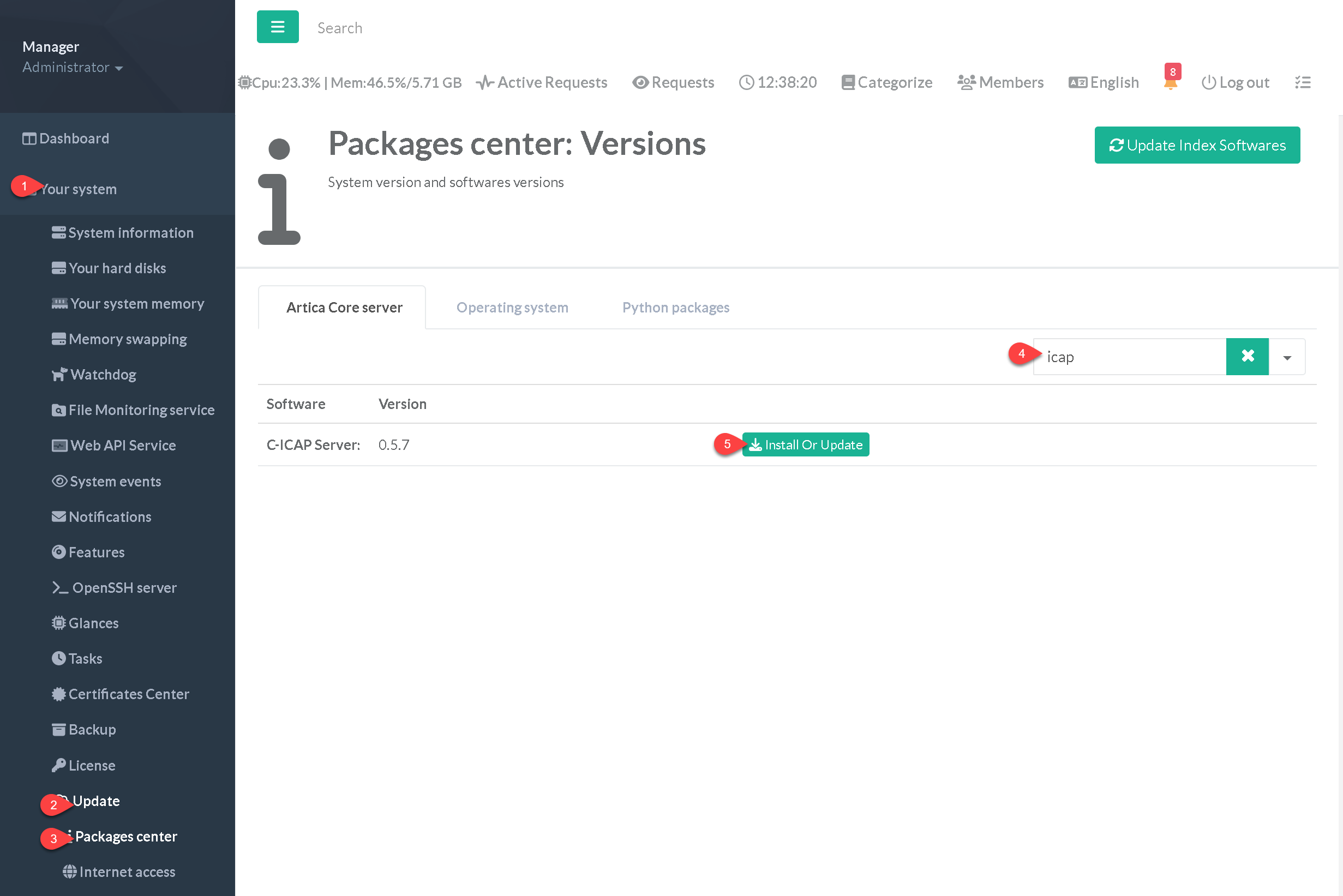Collapse the Your system menu section
The width and height of the screenshot is (1343, 896).
tap(79, 189)
